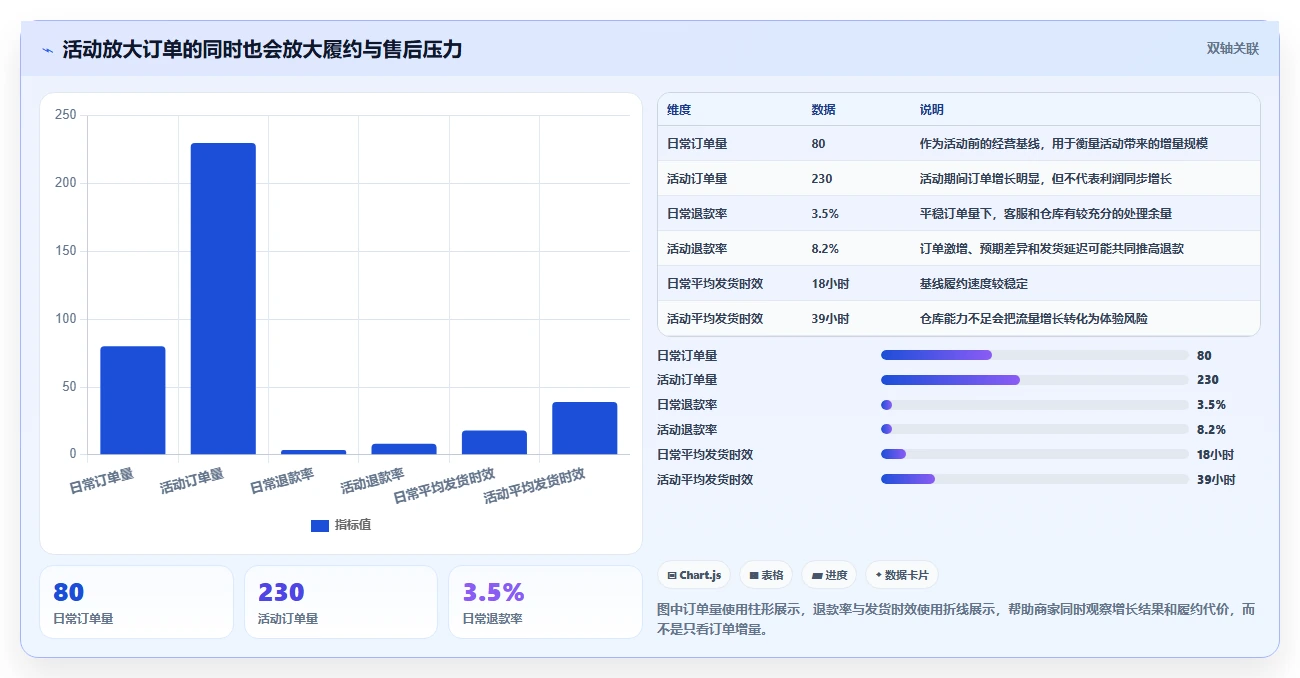This screenshot has height=678, width=1300.
Task: Click the 指标值 legend text
Action: [353, 525]
